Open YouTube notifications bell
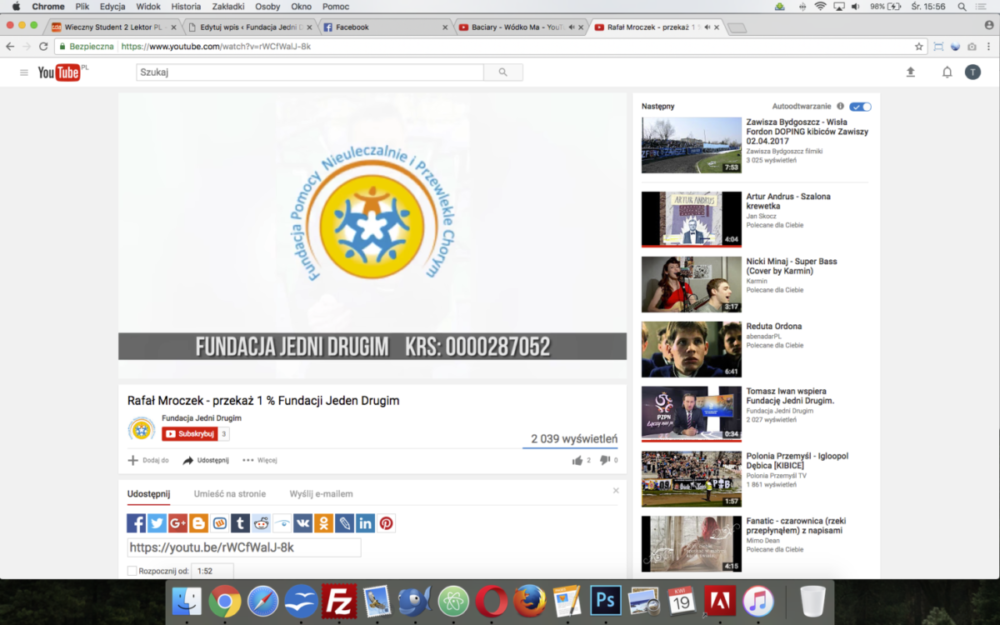This screenshot has width=1000, height=625. click(x=947, y=72)
